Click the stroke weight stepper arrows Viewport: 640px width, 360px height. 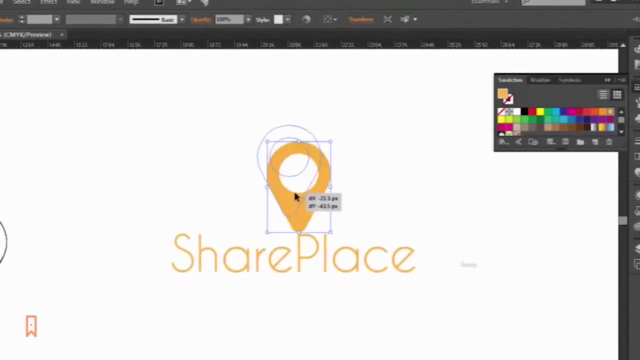(22, 20)
